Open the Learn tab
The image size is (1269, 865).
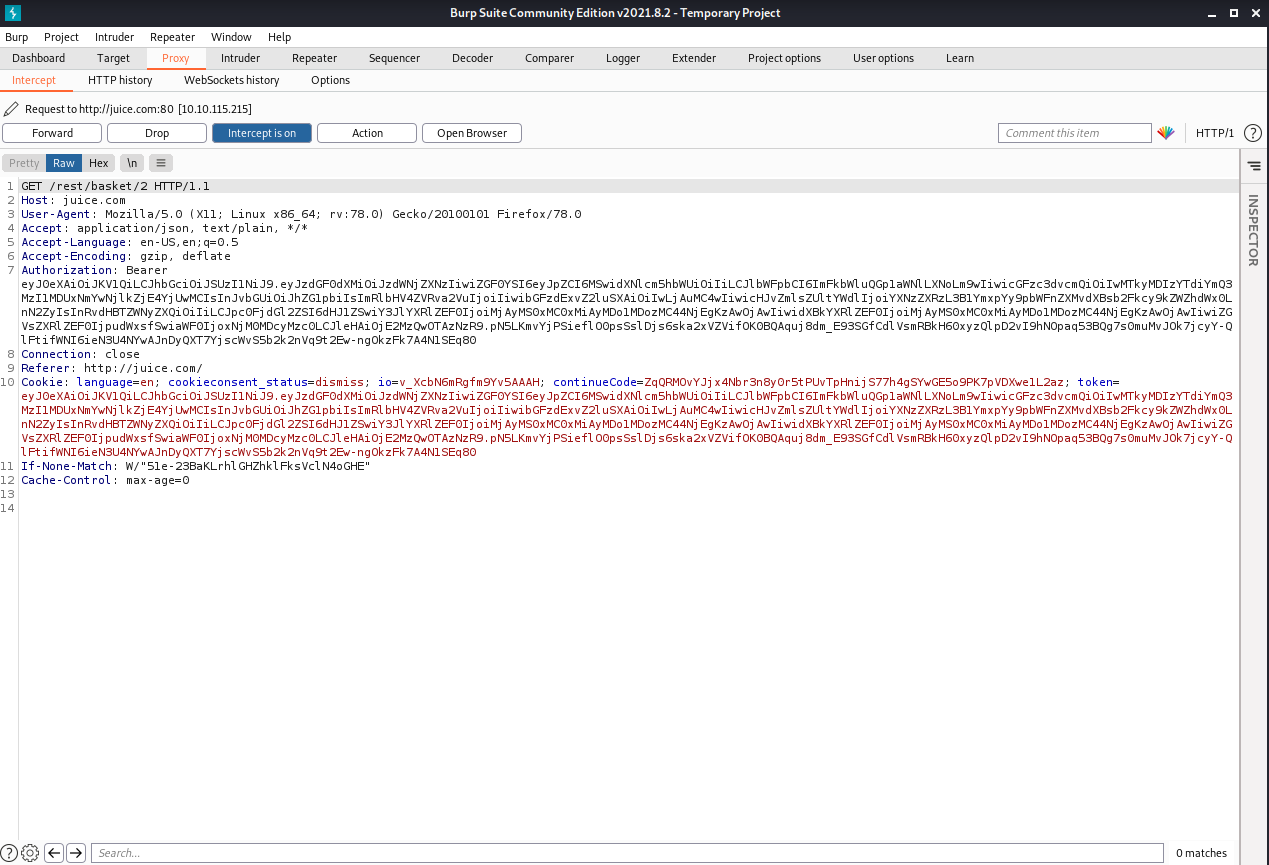click(x=960, y=58)
